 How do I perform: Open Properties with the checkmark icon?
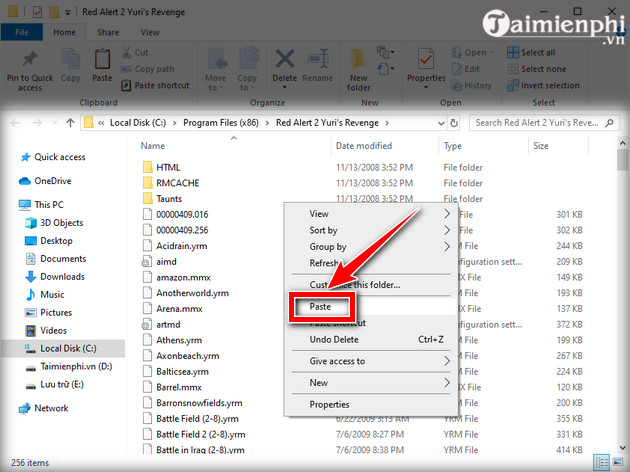click(x=426, y=59)
